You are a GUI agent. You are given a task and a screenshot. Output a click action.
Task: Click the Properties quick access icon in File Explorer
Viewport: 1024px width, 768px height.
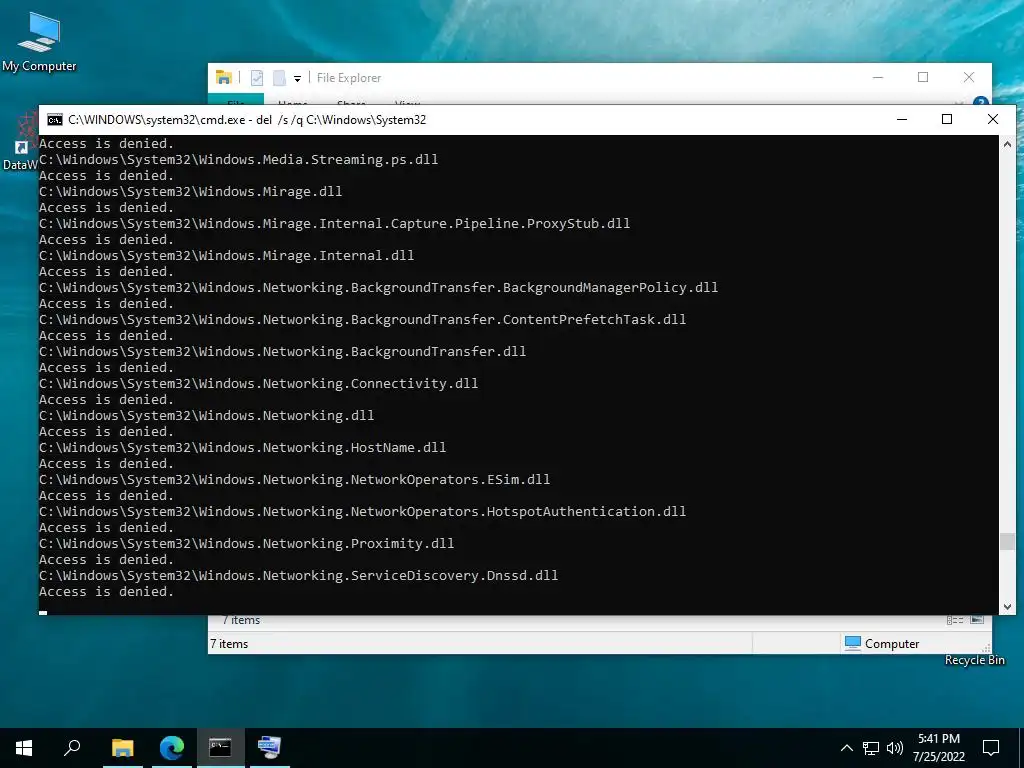[257, 78]
